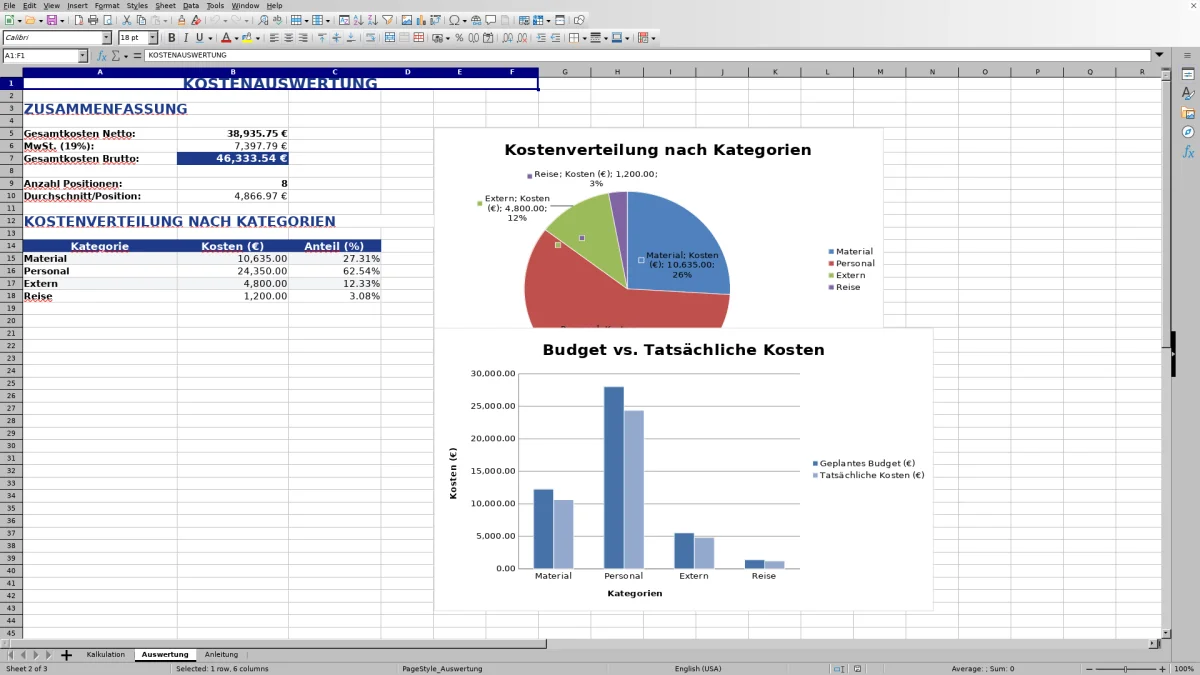1200x675 pixels.
Task: Toggle bold formatting
Action: pyautogui.click(x=171, y=38)
